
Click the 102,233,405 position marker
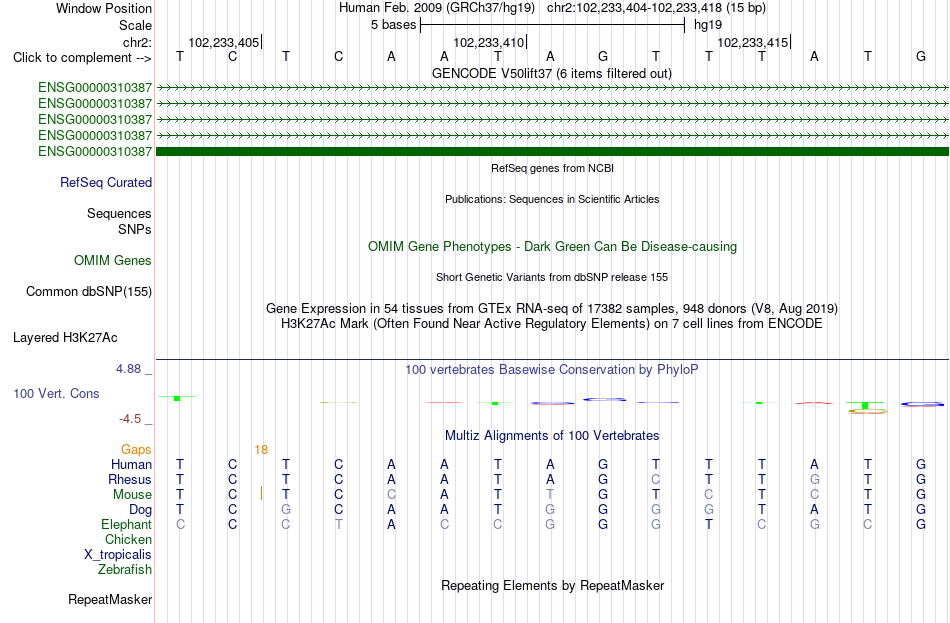pos(225,42)
